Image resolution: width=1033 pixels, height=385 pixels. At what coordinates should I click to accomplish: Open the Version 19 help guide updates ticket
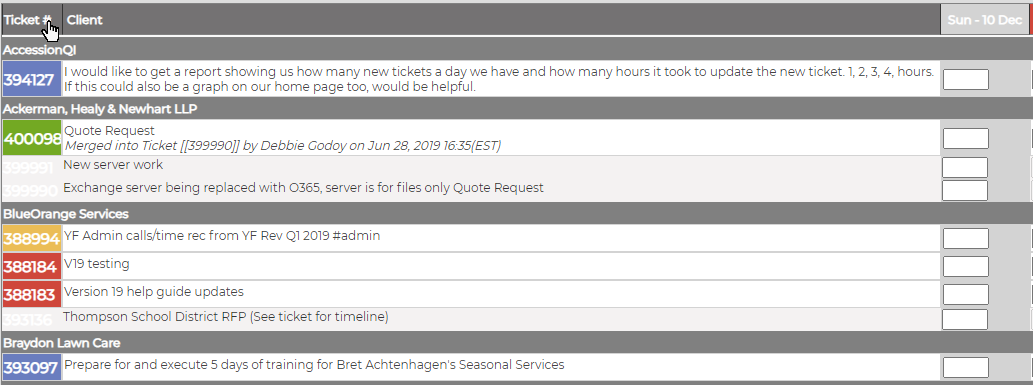(154, 291)
